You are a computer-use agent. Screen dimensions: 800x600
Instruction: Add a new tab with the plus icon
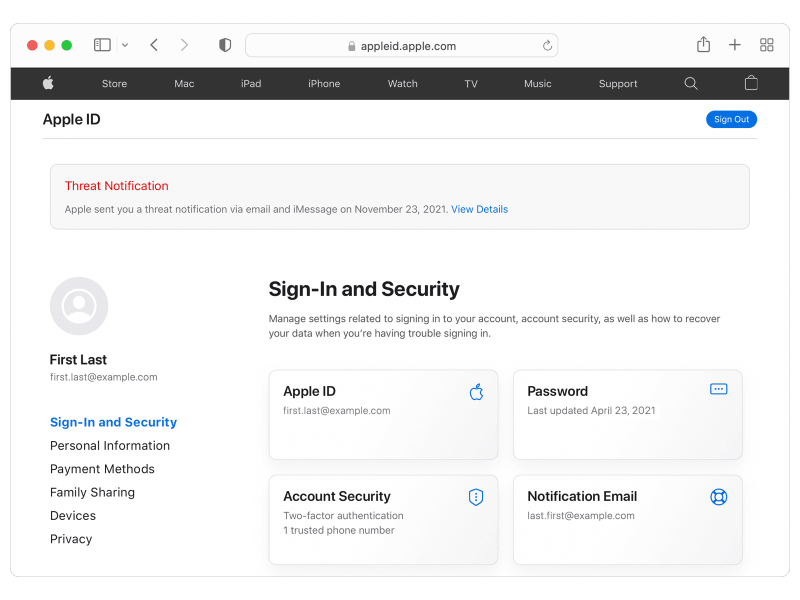click(735, 45)
